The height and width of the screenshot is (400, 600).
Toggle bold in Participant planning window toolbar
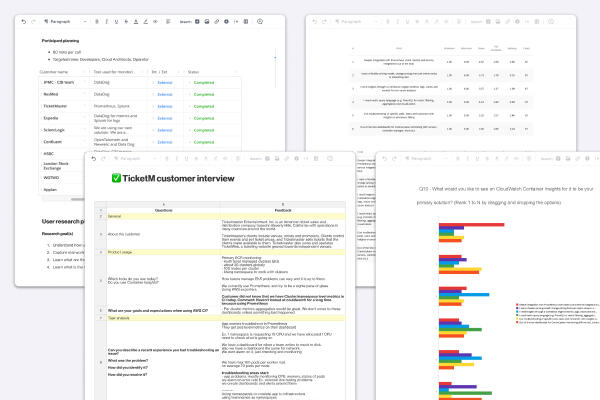pyautogui.click(x=97, y=22)
